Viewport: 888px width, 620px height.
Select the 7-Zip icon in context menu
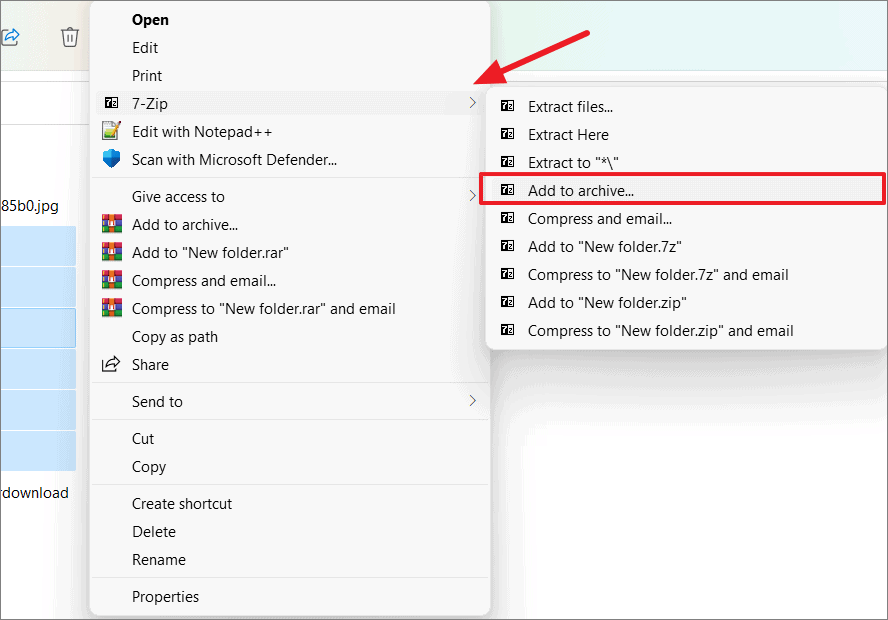[111, 103]
